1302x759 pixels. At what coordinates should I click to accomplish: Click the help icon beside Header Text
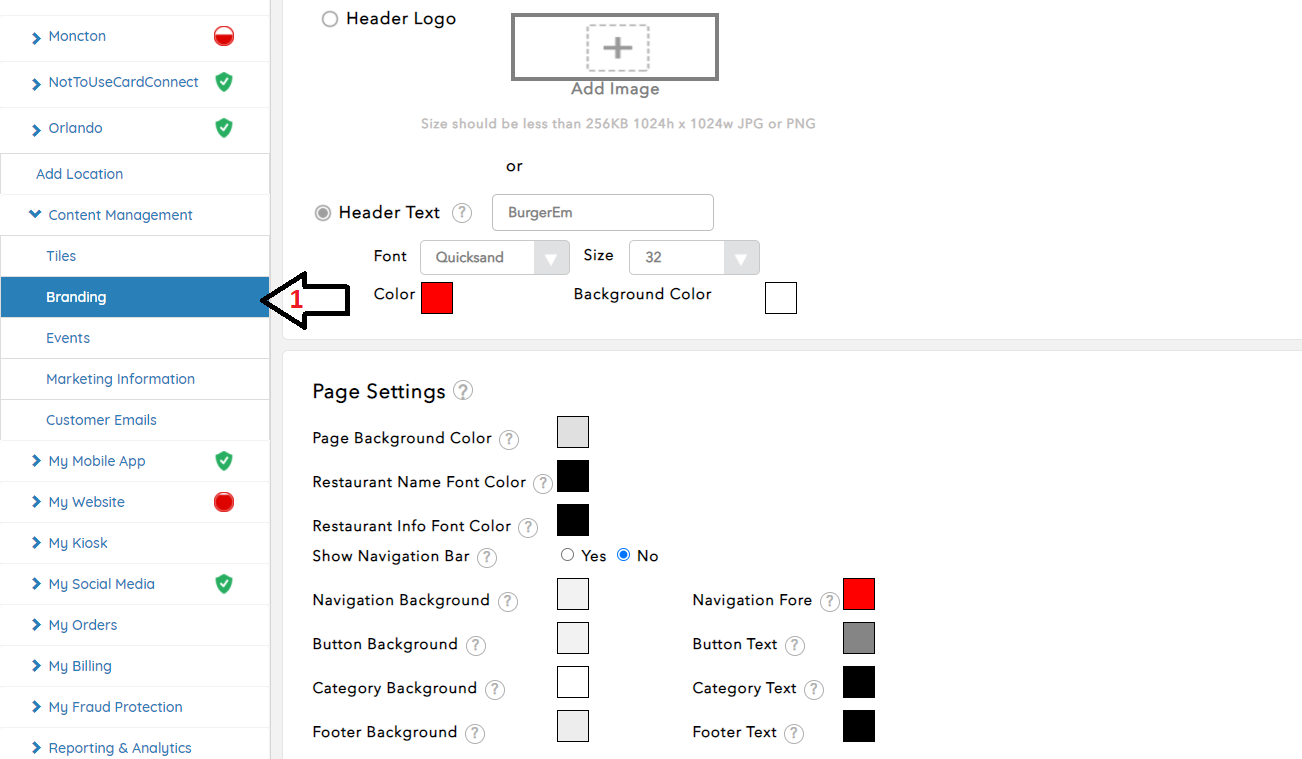click(462, 213)
